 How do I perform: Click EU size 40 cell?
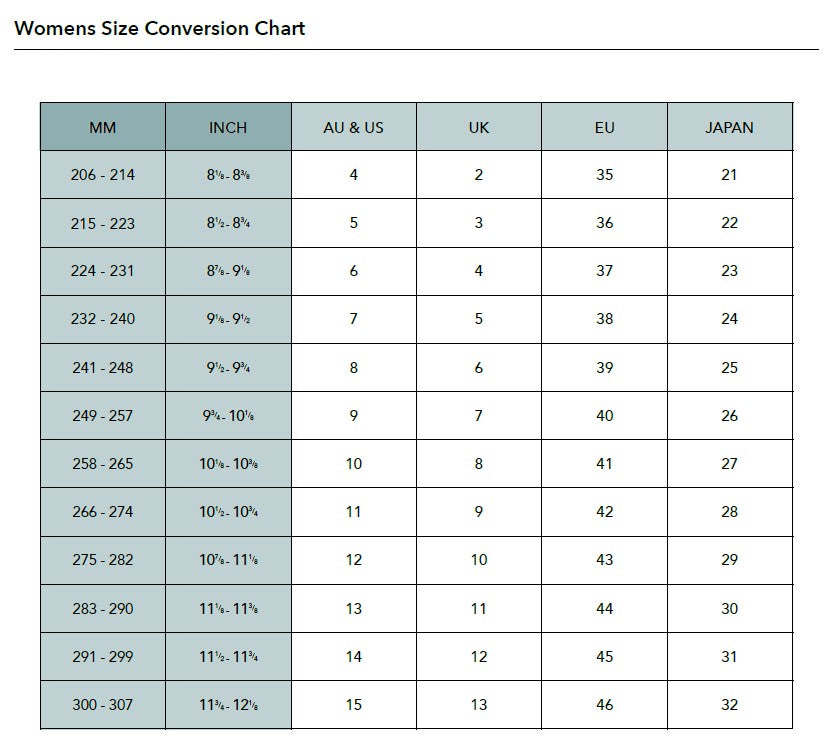click(604, 416)
